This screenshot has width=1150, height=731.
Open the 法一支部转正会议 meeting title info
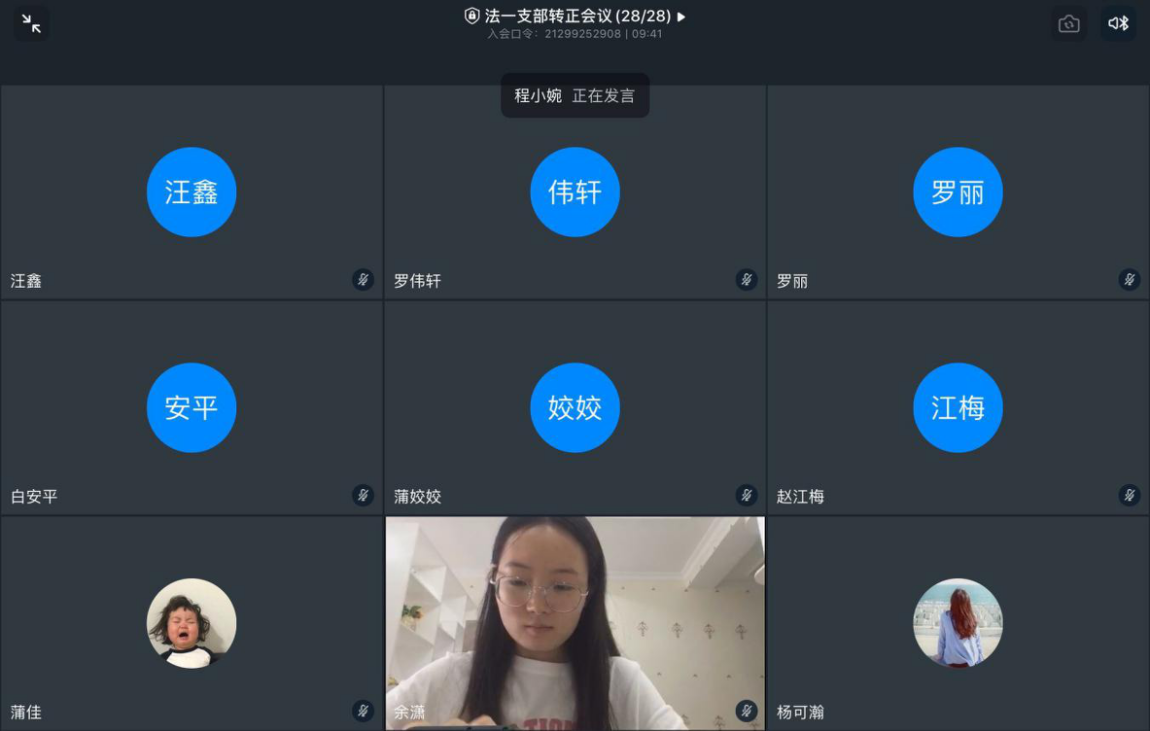[x=576, y=16]
